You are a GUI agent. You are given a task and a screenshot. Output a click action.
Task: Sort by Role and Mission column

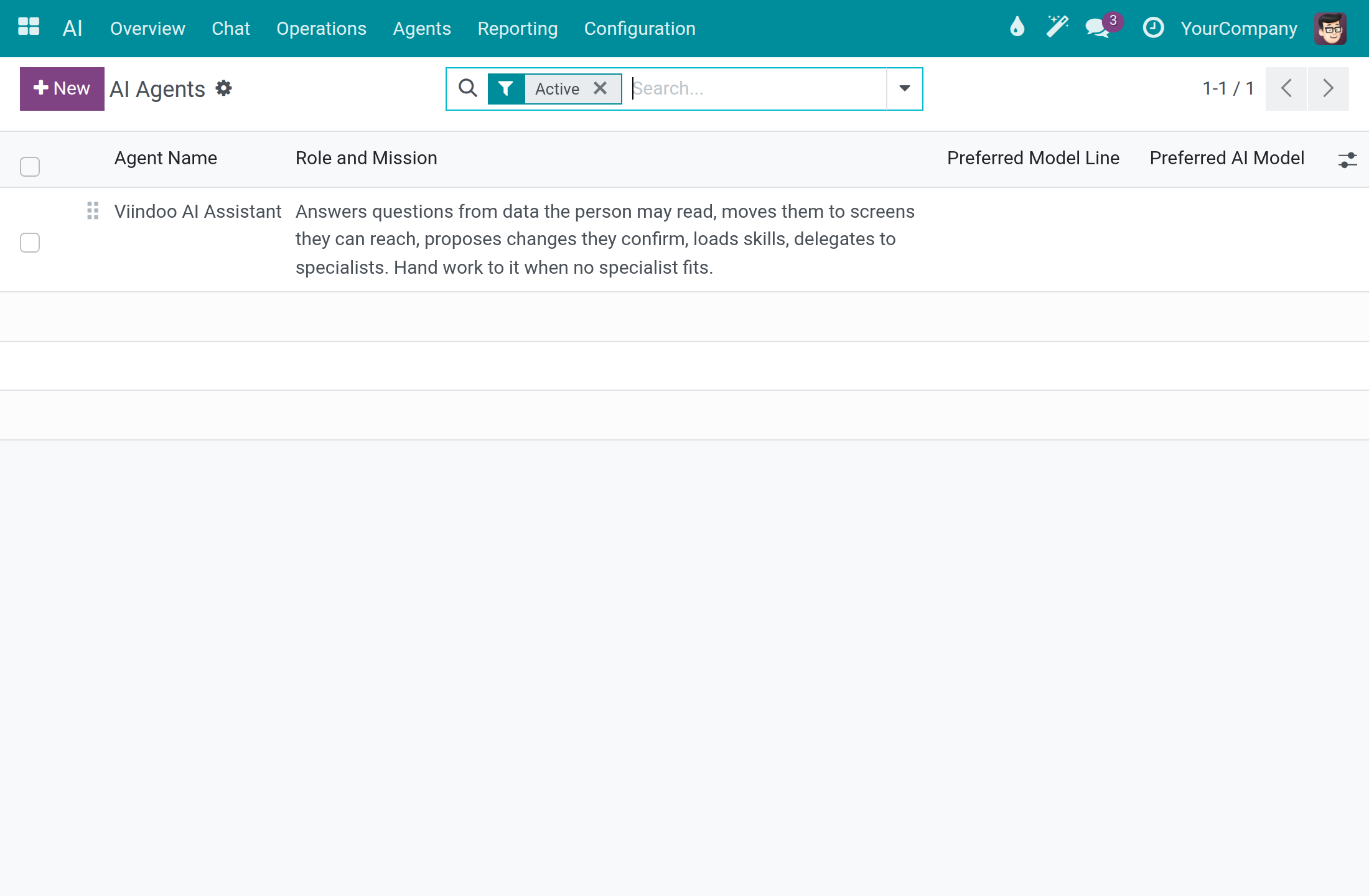(x=367, y=158)
